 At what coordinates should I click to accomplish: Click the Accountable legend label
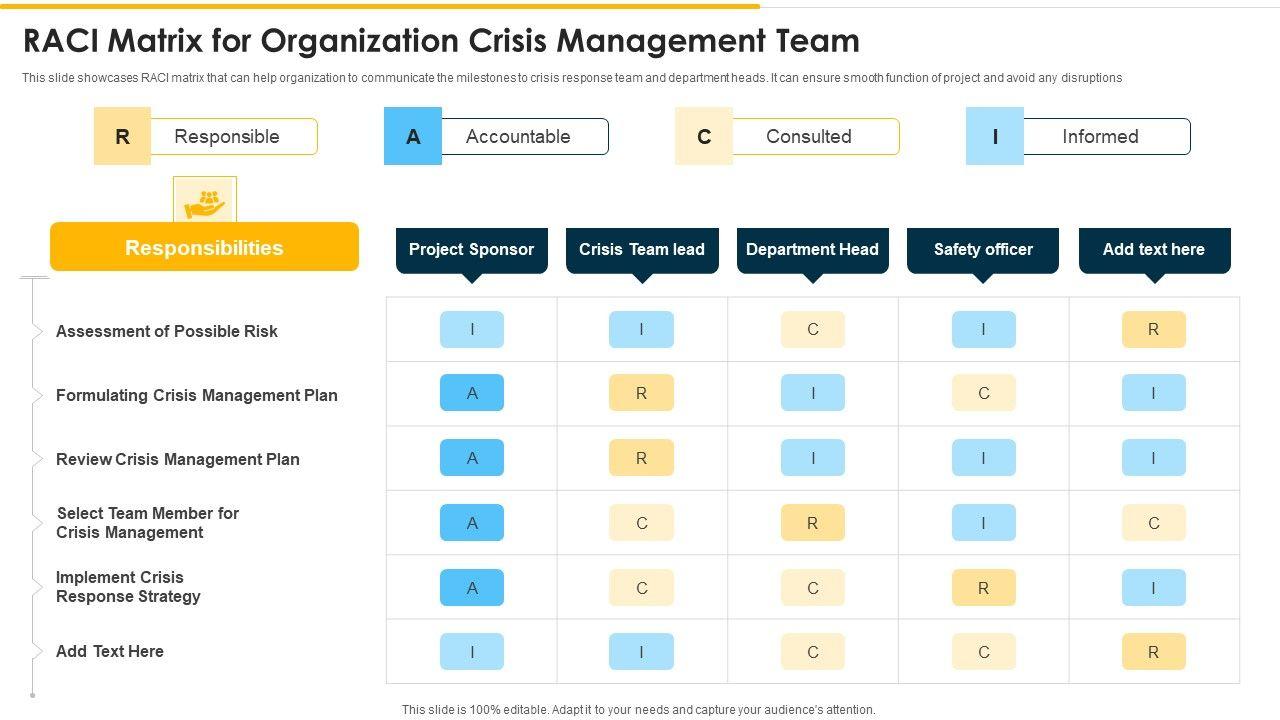point(518,137)
